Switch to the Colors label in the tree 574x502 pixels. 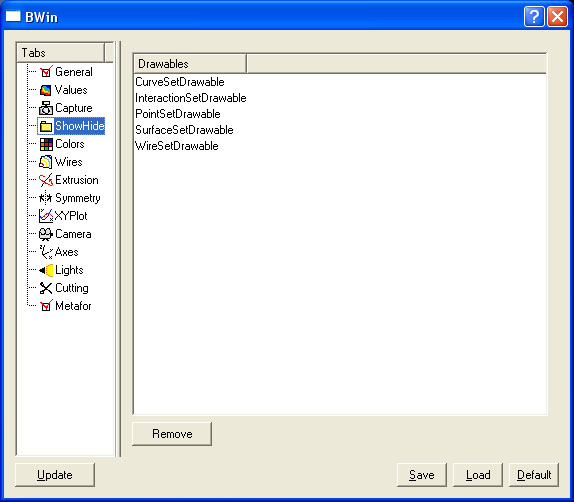coord(70,144)
